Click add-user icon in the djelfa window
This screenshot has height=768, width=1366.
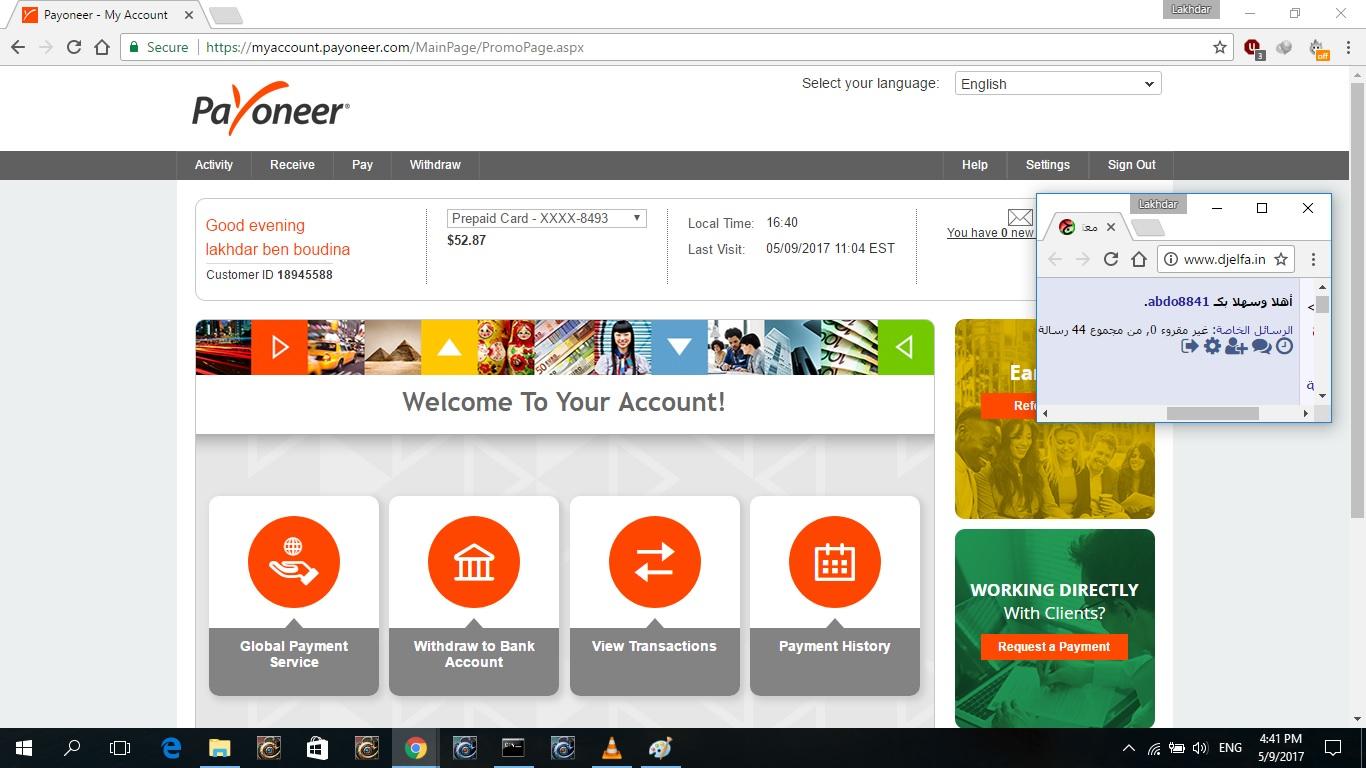click(x=1236, y=346)
